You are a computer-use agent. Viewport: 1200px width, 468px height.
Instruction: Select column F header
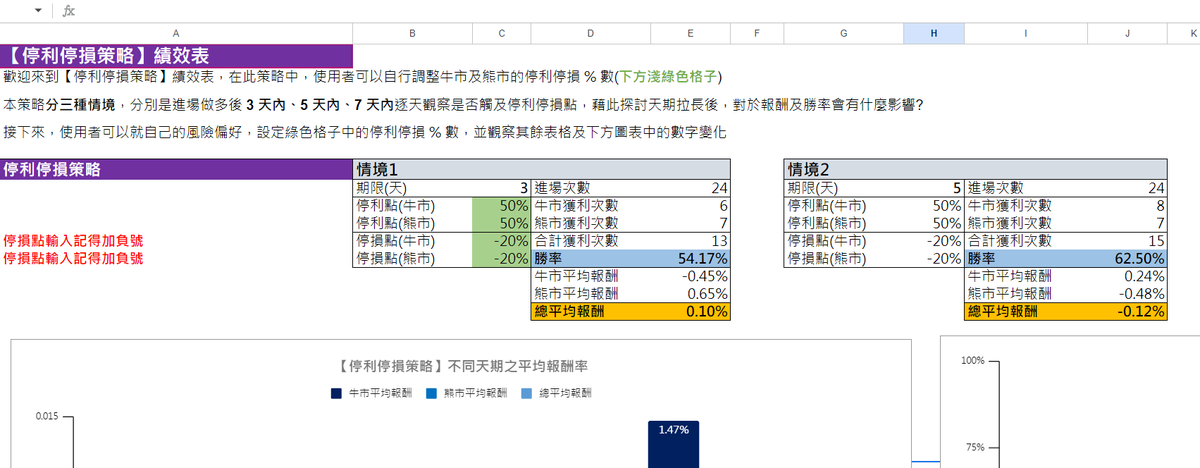757,33
